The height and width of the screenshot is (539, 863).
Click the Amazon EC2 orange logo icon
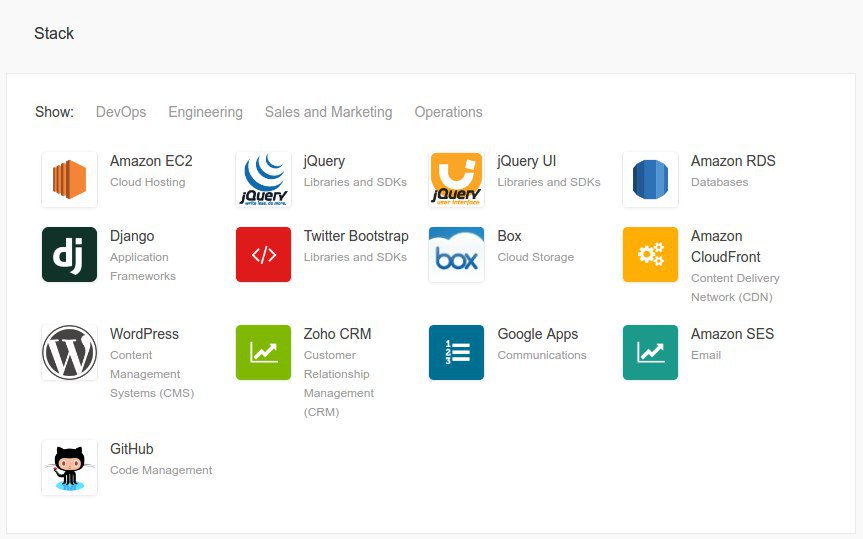pyautogui.click(x=69, y=179)
